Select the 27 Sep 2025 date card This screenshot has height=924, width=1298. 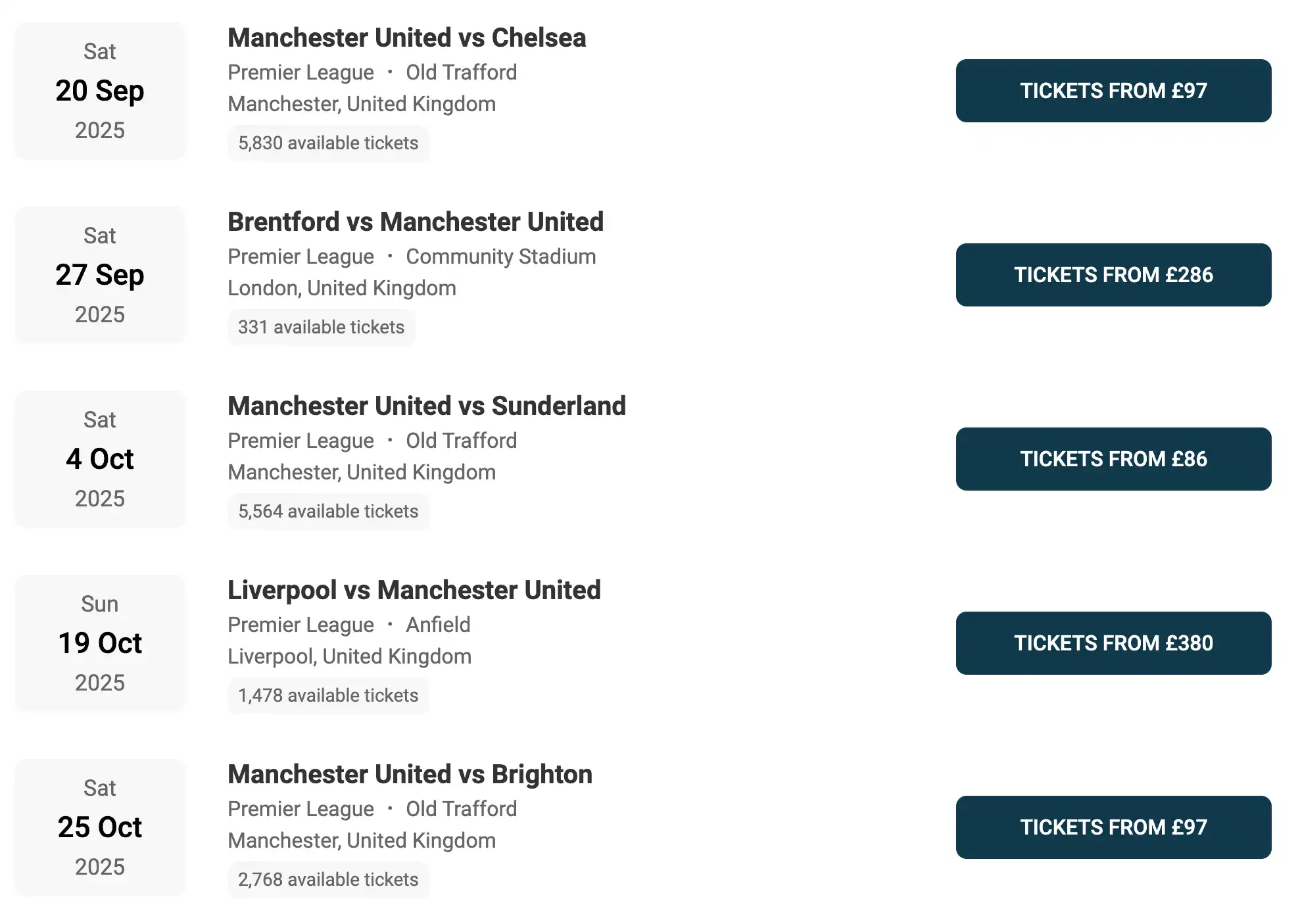point(100,275)
